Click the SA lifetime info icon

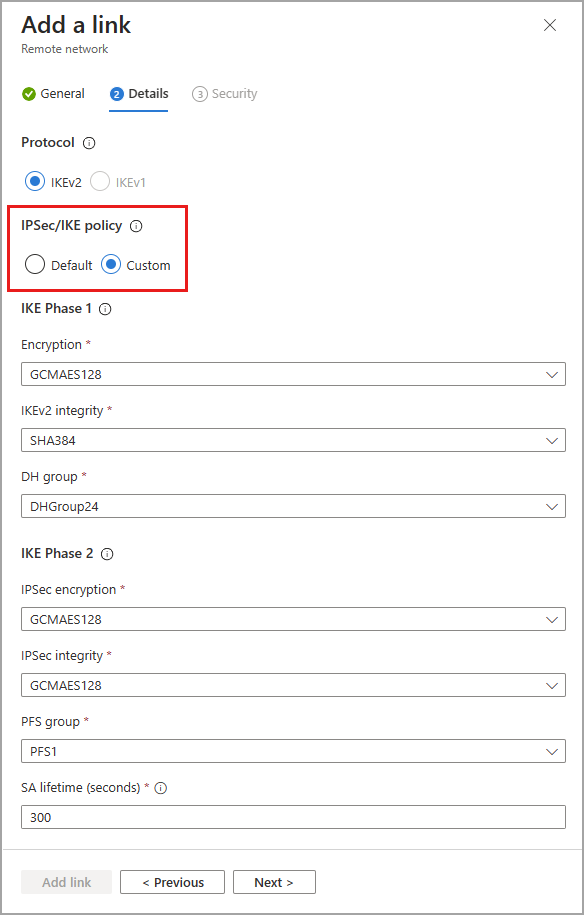[x=160, y=788]
